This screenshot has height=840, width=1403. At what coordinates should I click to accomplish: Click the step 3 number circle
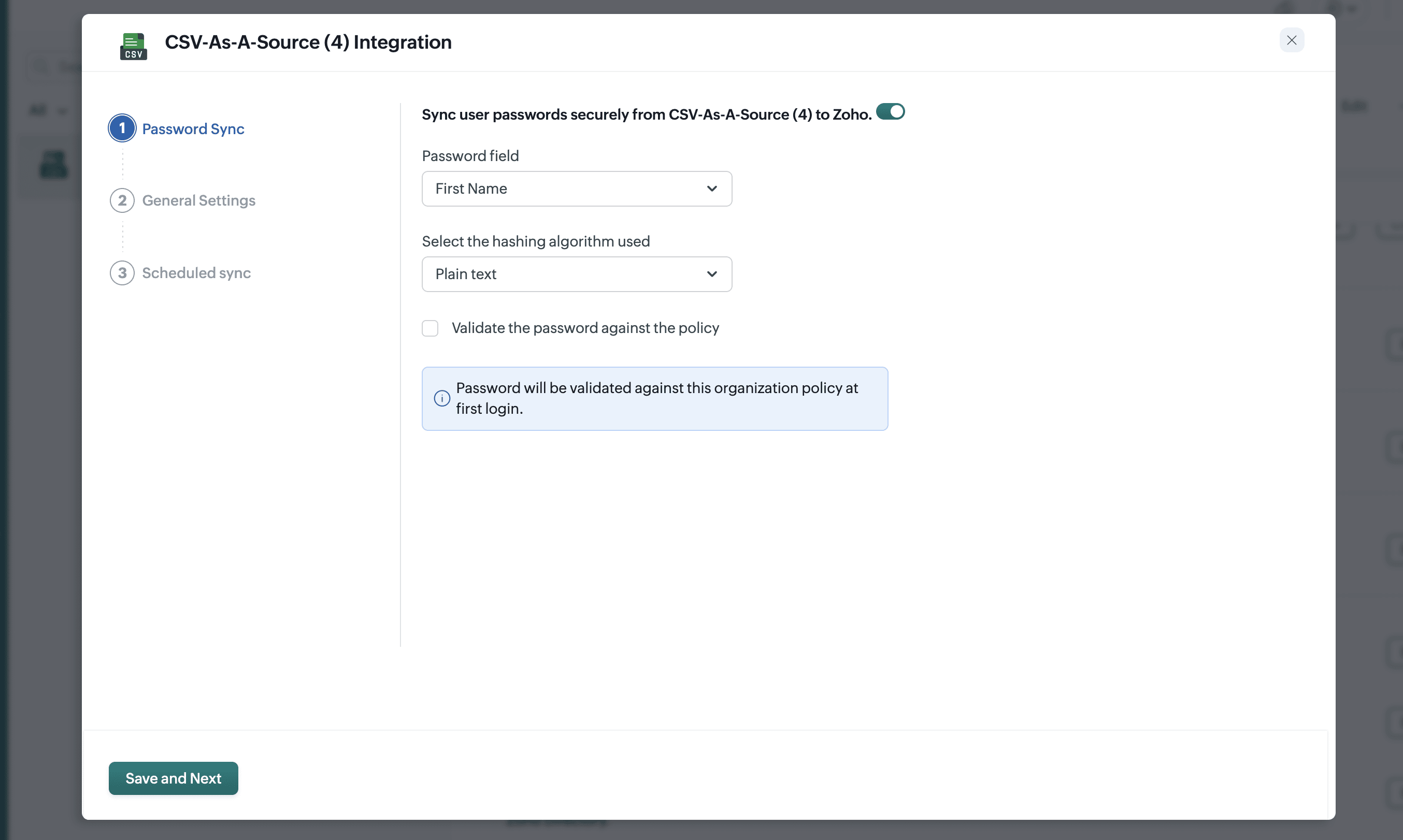122,273
